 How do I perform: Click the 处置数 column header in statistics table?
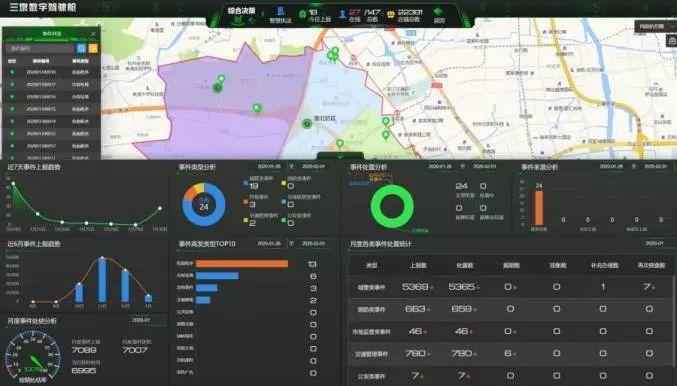465,265
